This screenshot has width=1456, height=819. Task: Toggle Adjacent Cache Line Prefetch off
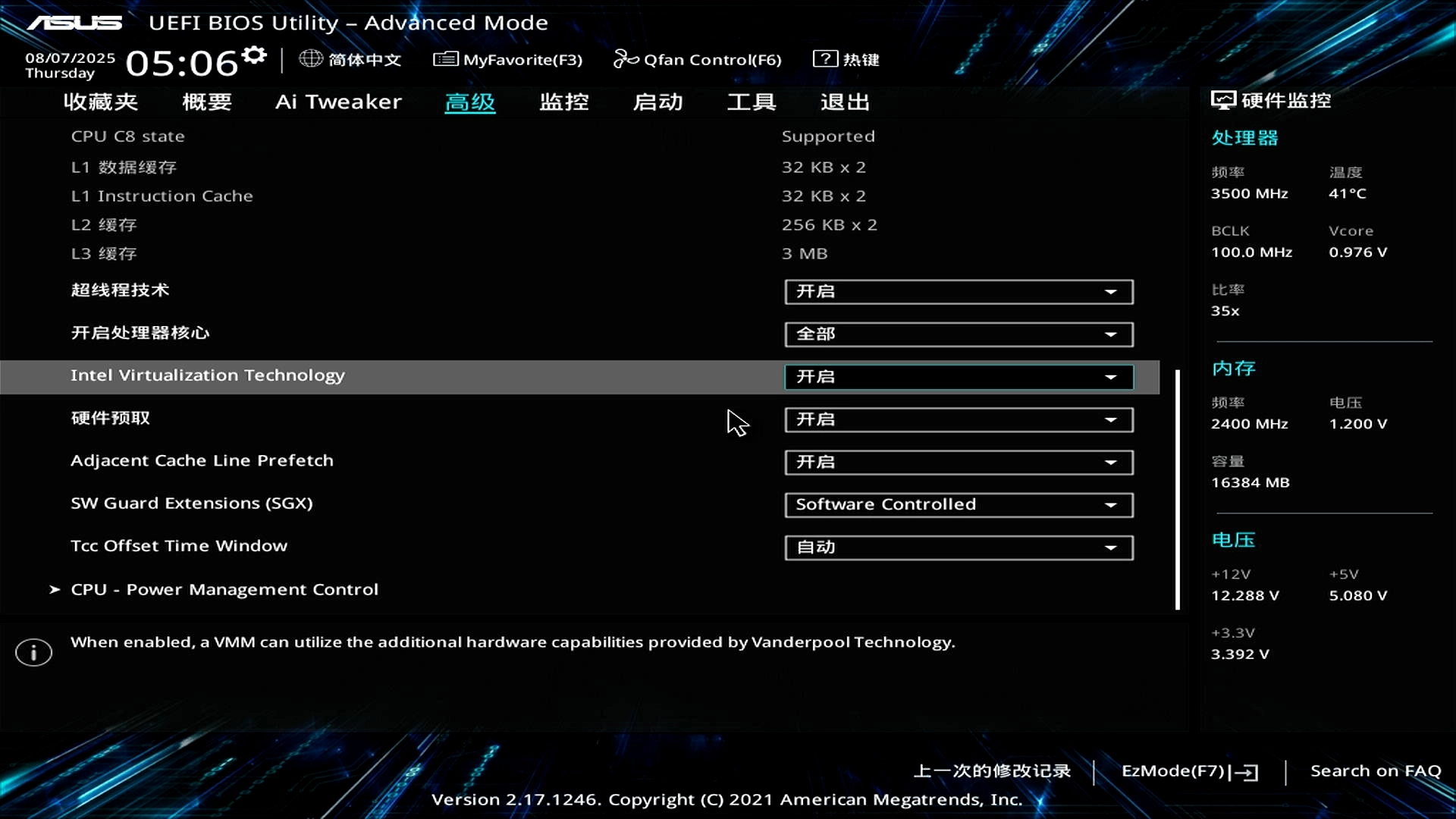958,463
